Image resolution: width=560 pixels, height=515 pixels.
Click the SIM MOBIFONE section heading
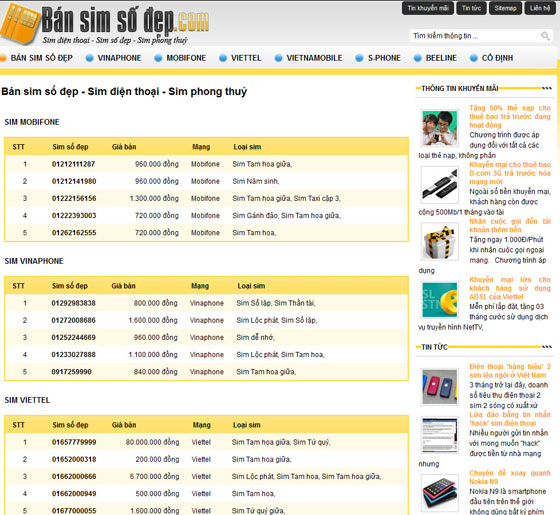(32, 122)
